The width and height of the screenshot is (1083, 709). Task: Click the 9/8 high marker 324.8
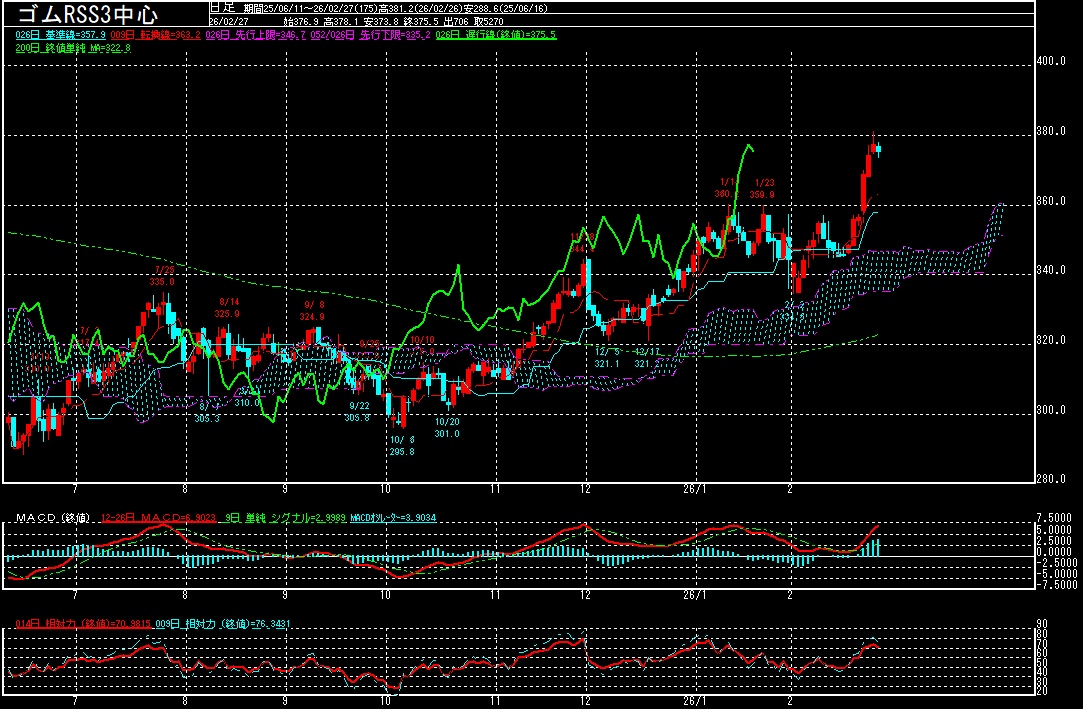click(312, 311)
